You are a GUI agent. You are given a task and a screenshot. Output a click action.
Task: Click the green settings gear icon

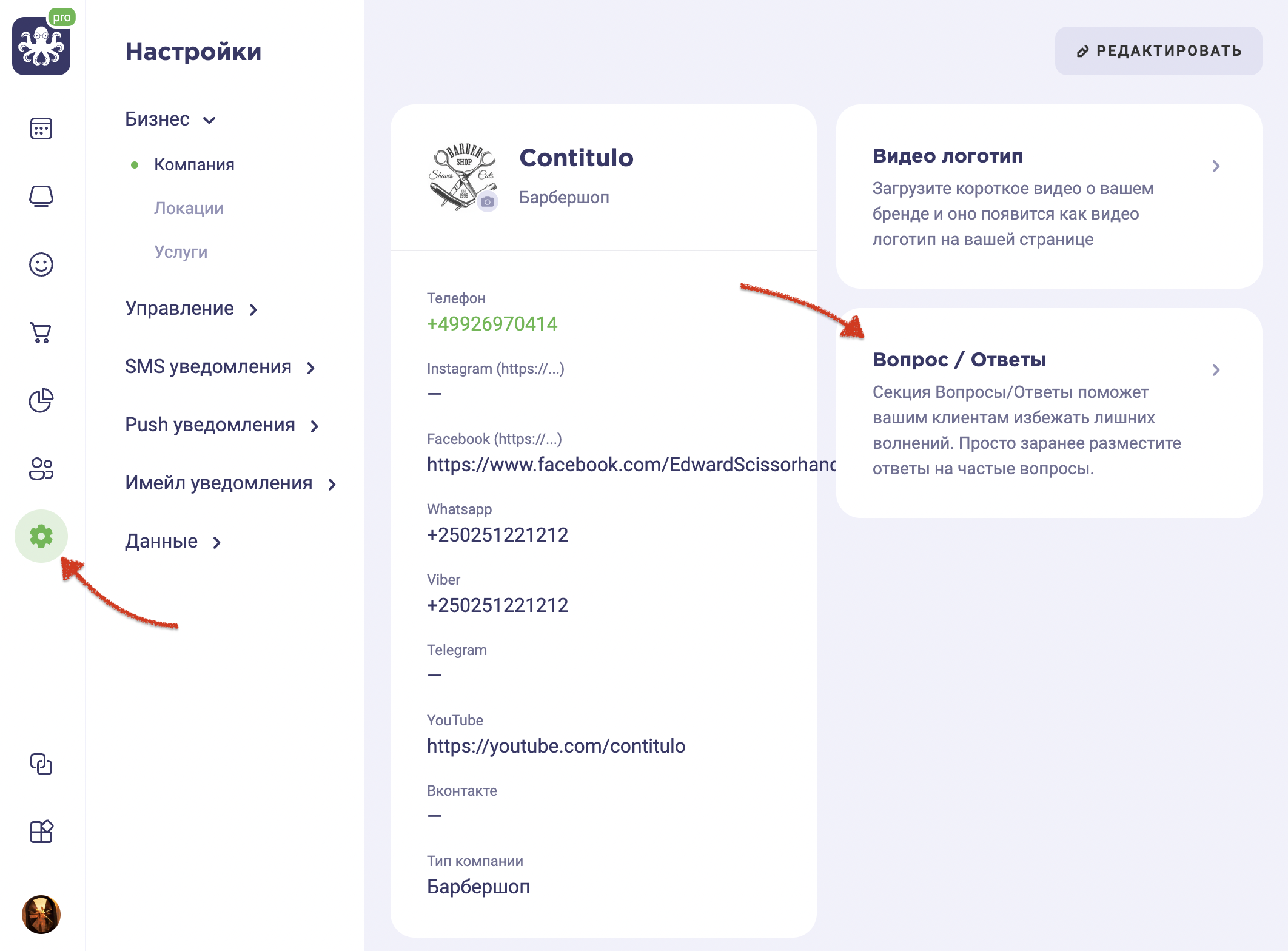point(41,536)
